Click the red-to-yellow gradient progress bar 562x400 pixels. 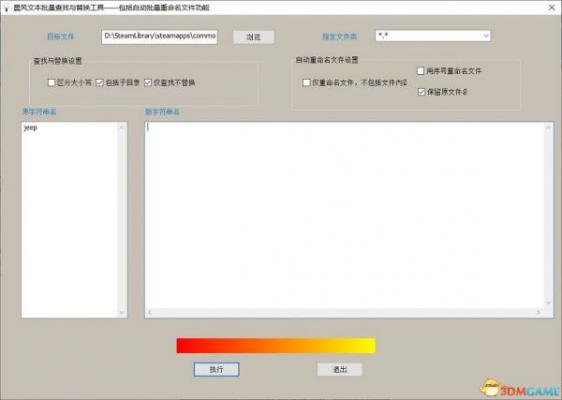(276, 346)
